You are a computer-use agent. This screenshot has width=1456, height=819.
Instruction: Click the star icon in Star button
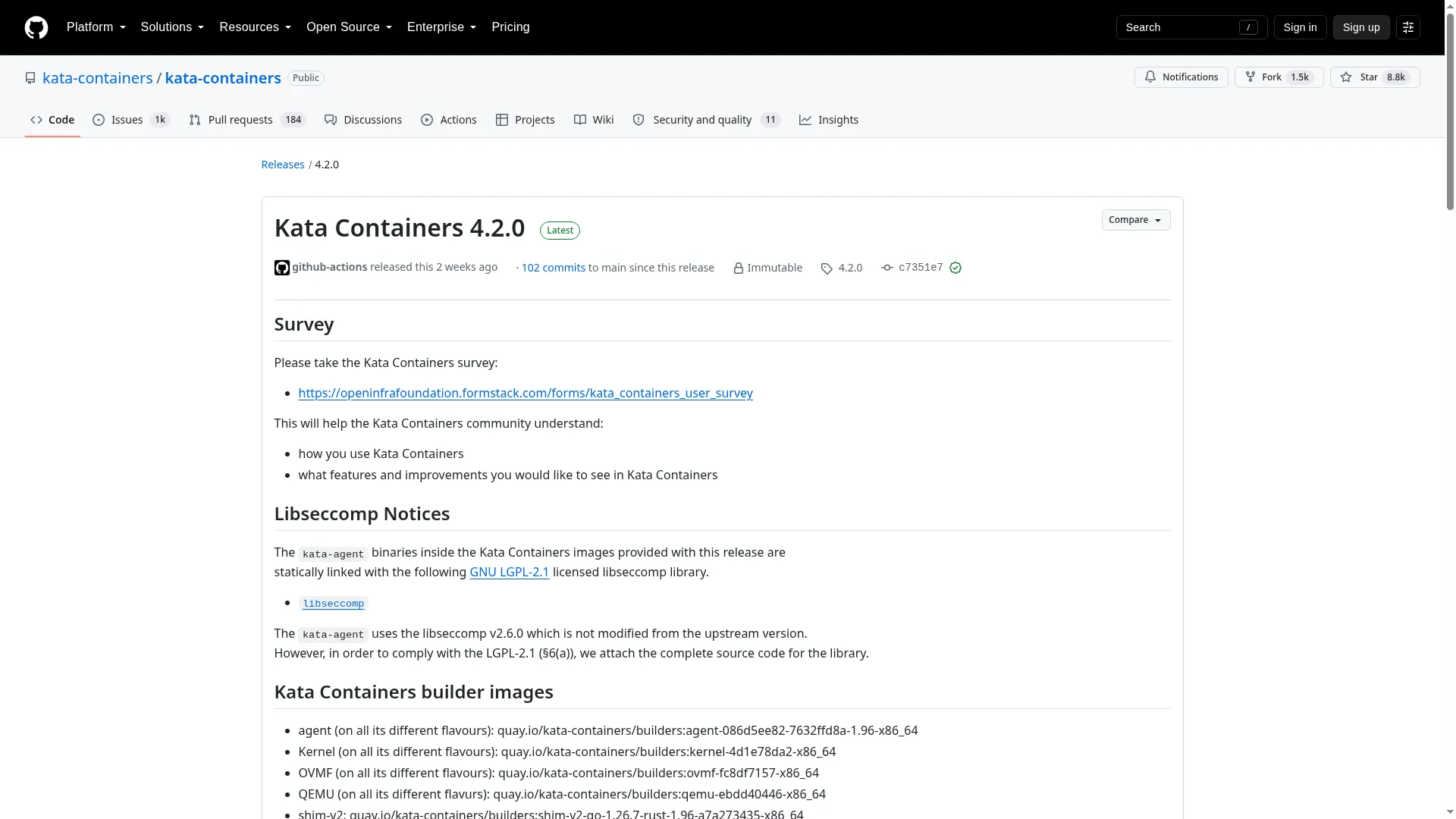(1346, 77)
